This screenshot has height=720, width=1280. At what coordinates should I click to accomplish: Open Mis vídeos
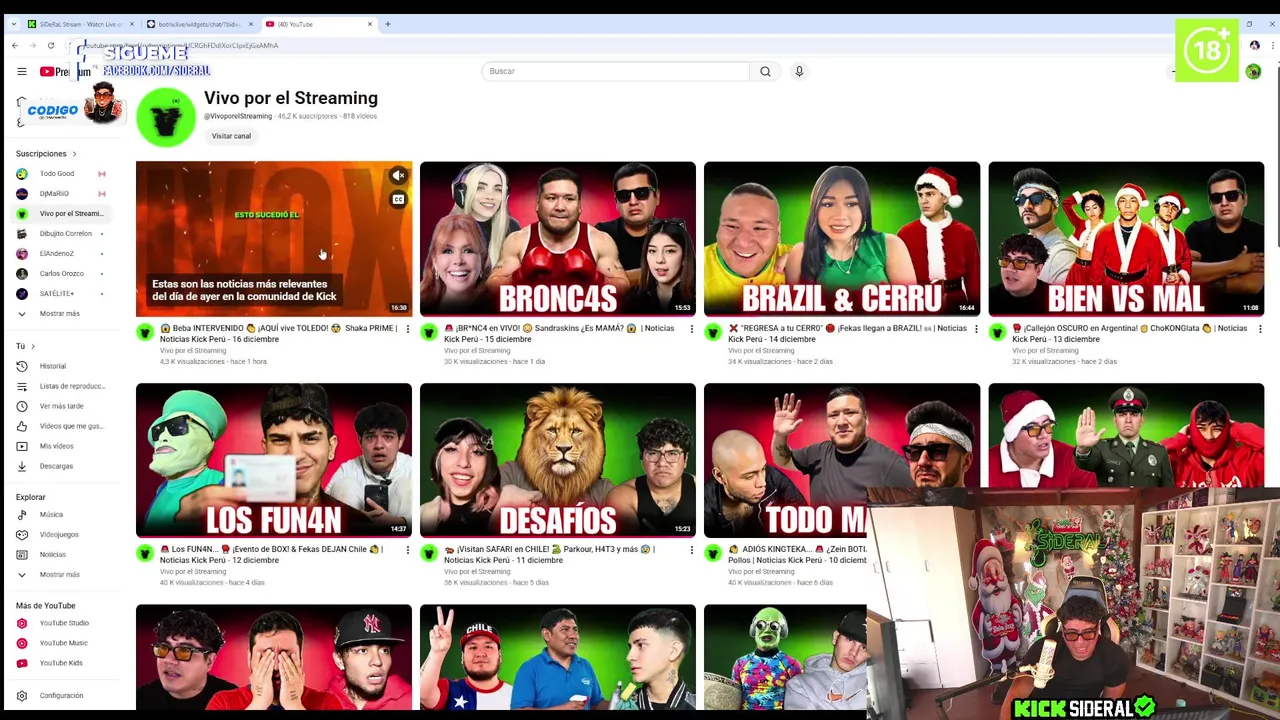click(55, 446)
